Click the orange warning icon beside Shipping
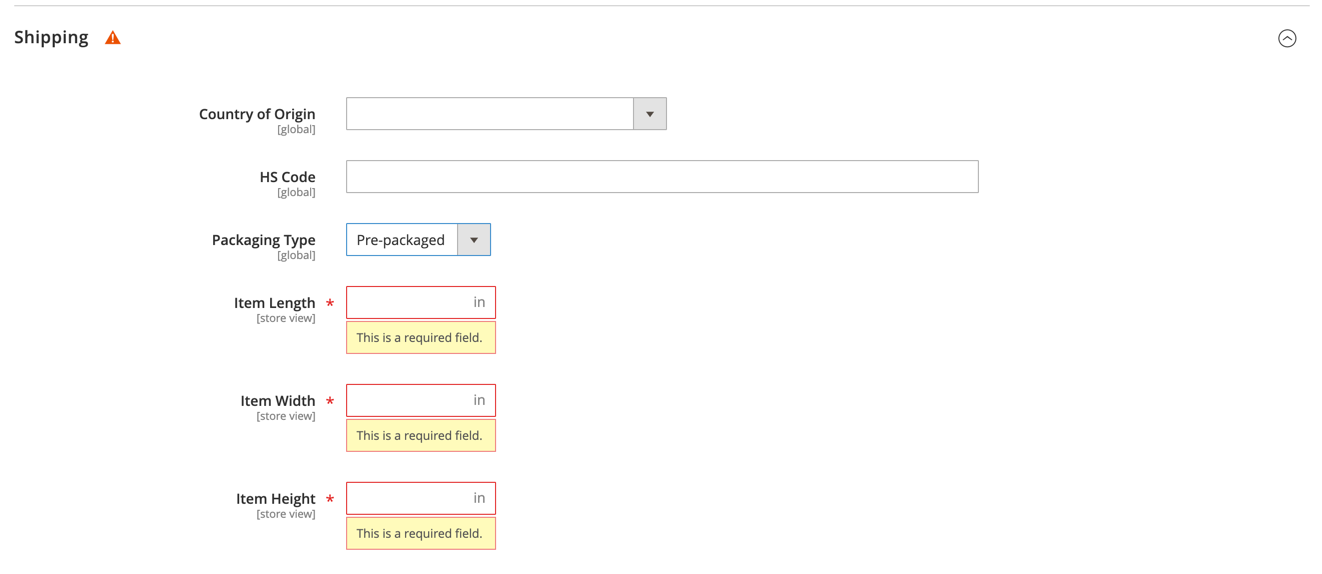Screen dimensions: 1322x574 click(113, 38)
